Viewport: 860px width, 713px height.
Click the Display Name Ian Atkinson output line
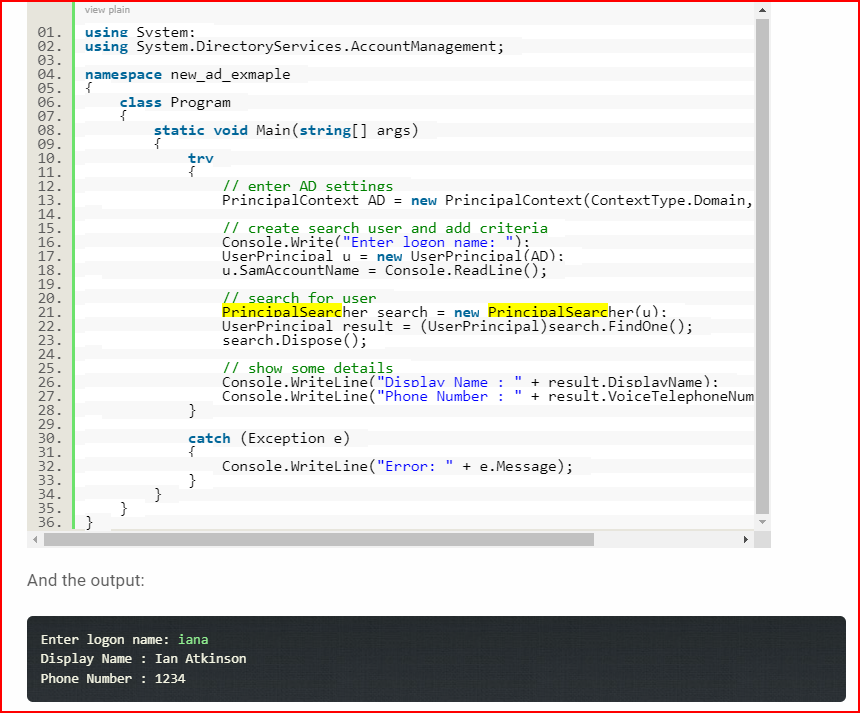pos(143,658)
